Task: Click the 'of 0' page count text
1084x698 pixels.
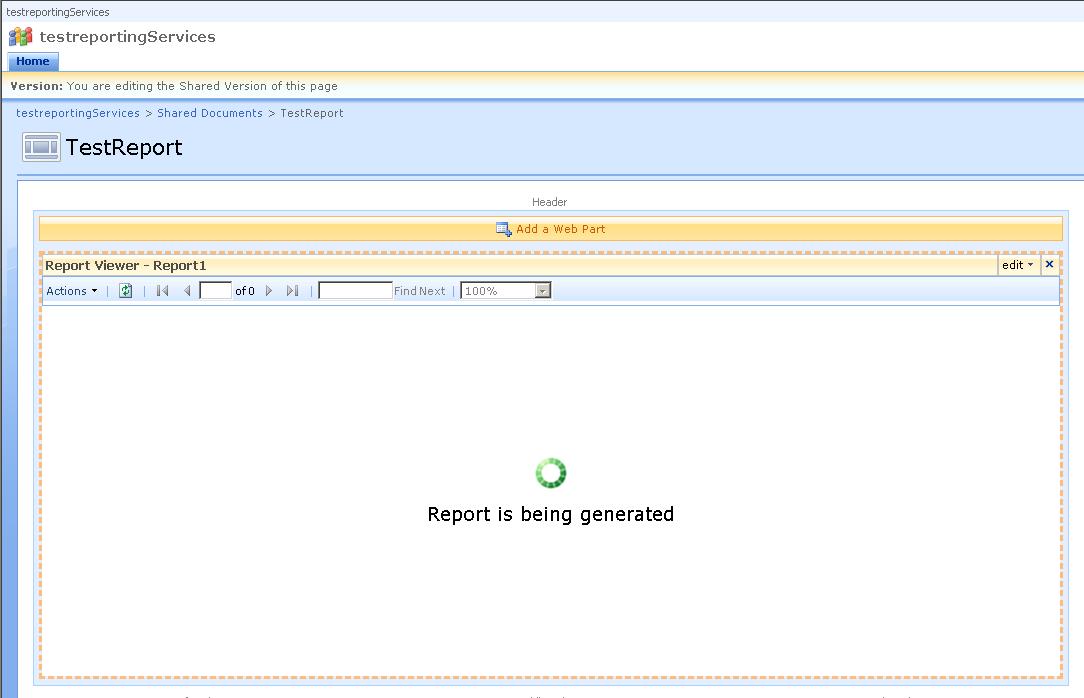Action: [245, 291]
